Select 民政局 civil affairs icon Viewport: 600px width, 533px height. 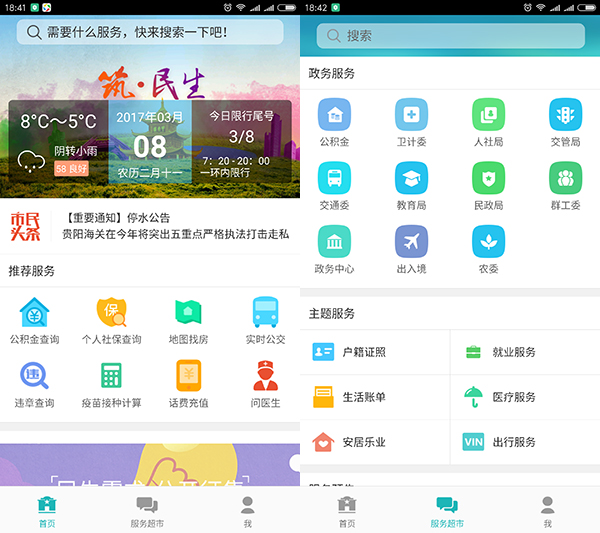(489, 186)
